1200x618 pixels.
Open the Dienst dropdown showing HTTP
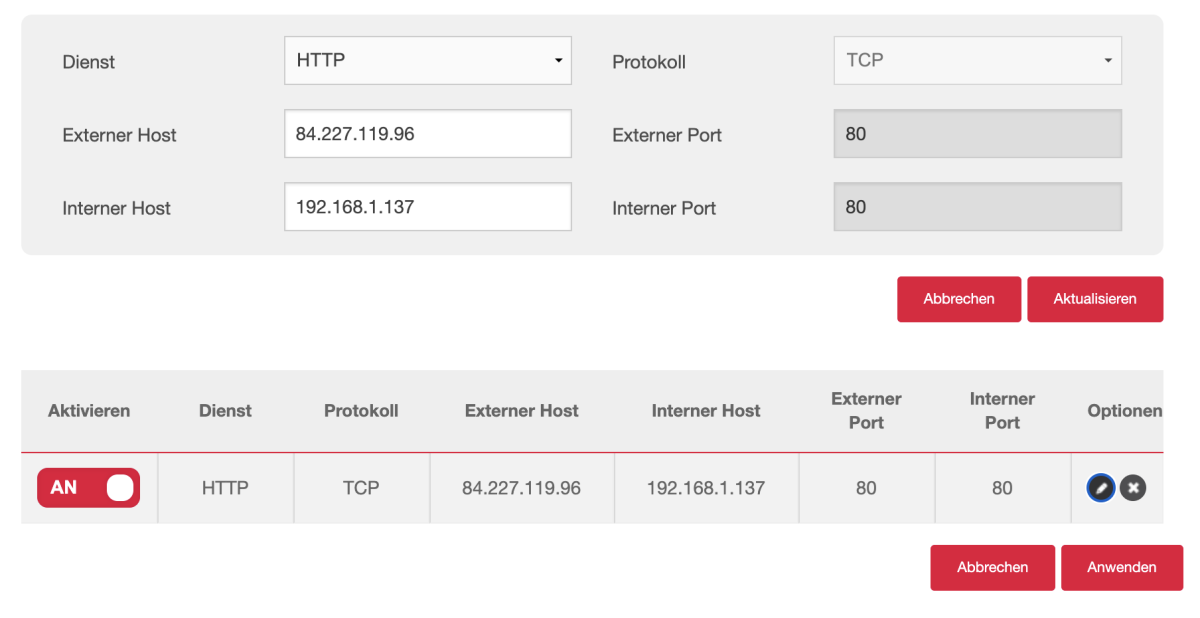(428, 60)
